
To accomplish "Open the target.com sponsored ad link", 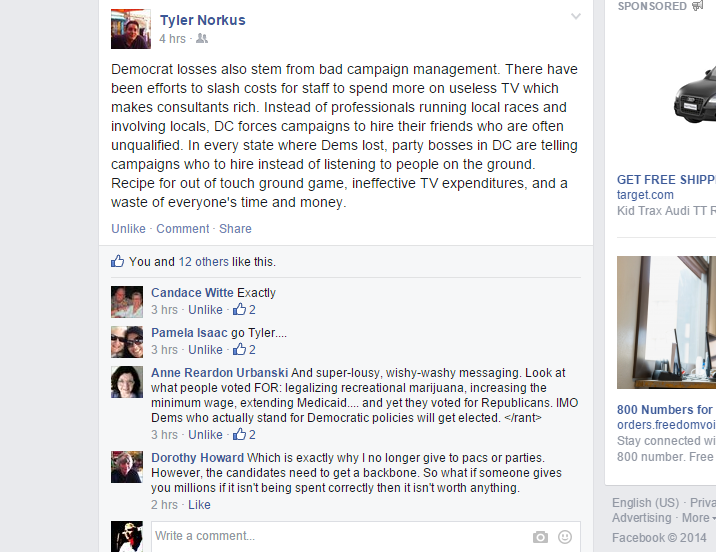I will click(645, 195).
